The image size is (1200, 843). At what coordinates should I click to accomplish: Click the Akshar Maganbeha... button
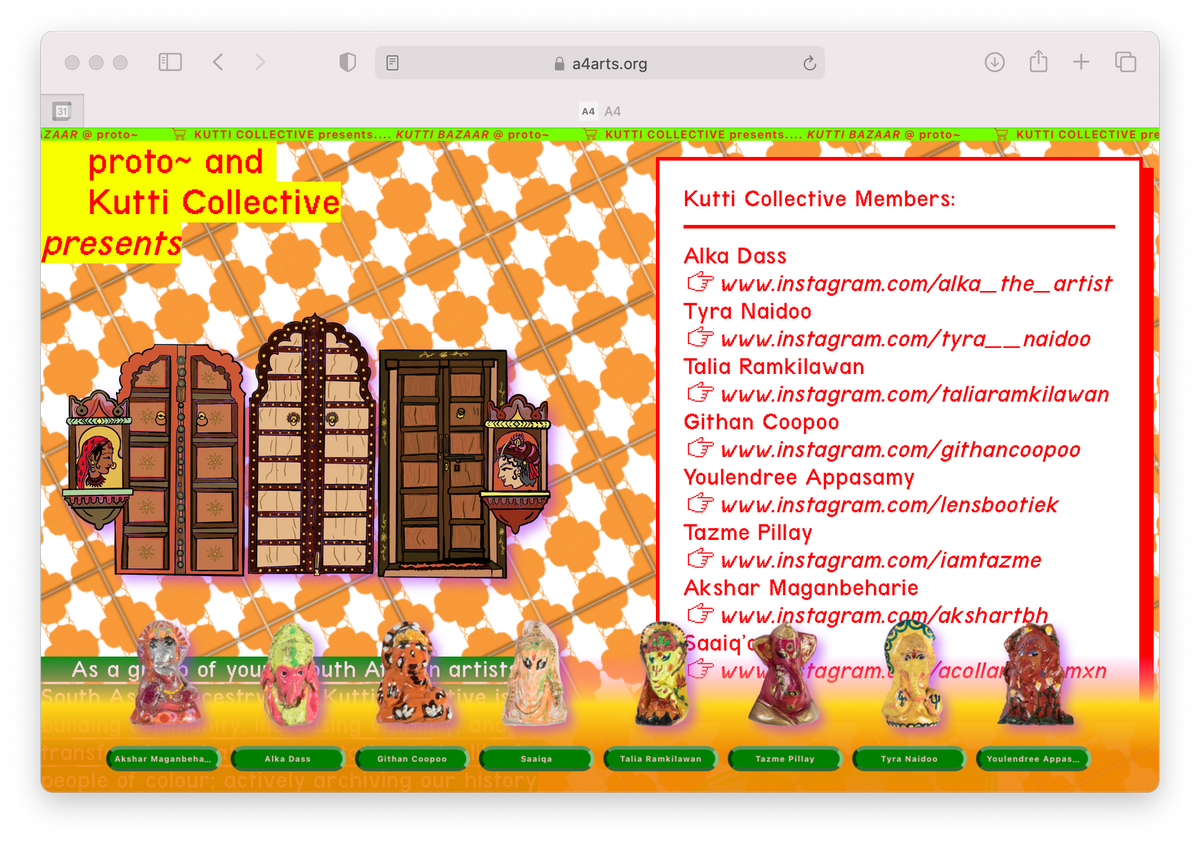pos(162,758)
